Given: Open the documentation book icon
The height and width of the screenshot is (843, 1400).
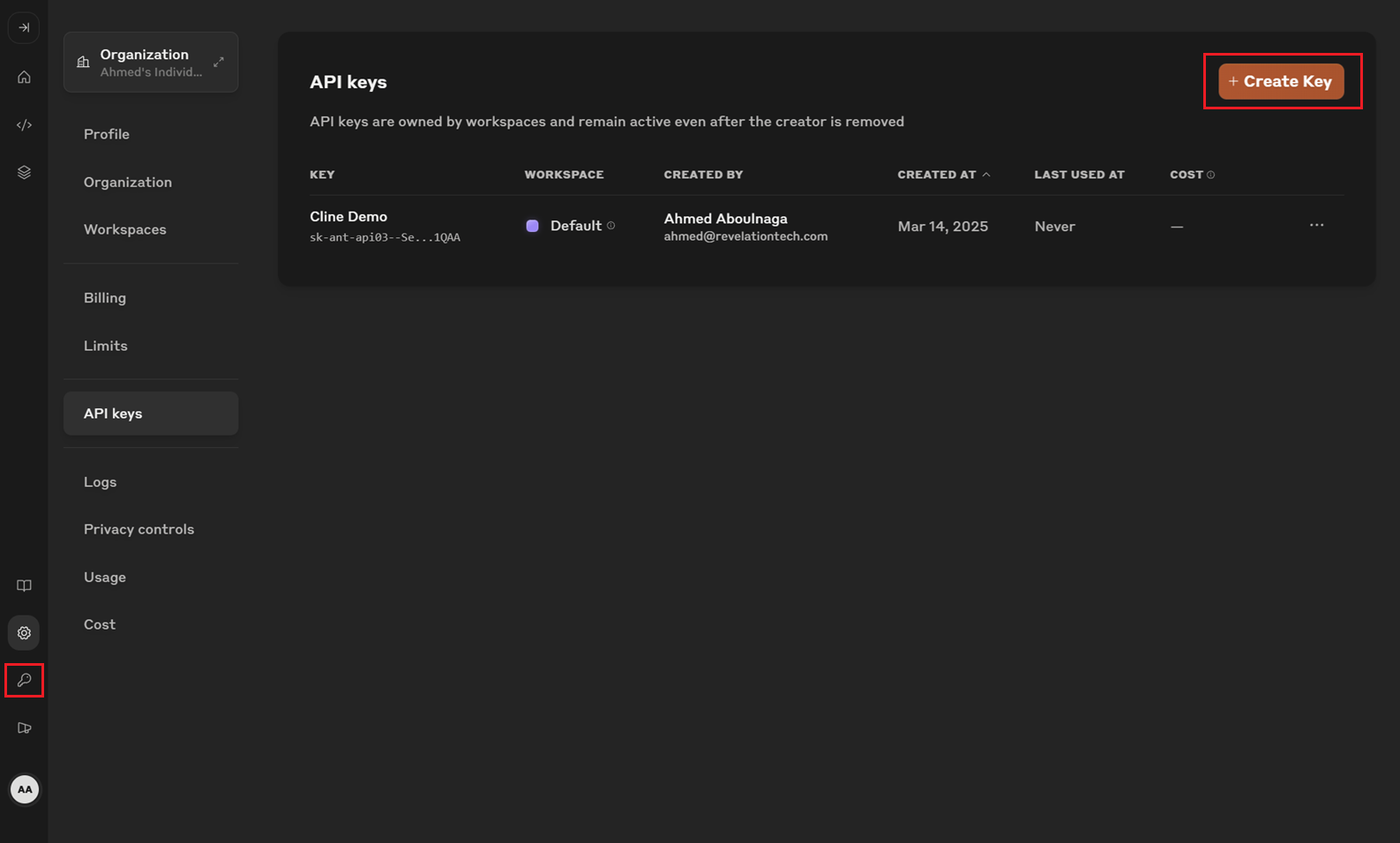Looking at the screenshot, I should 24,586.
